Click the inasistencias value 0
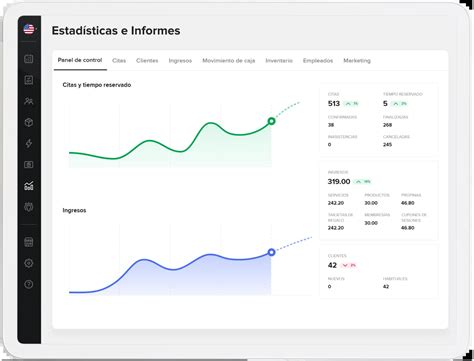Viewport: 474px width, 361px height. (329, 145)
